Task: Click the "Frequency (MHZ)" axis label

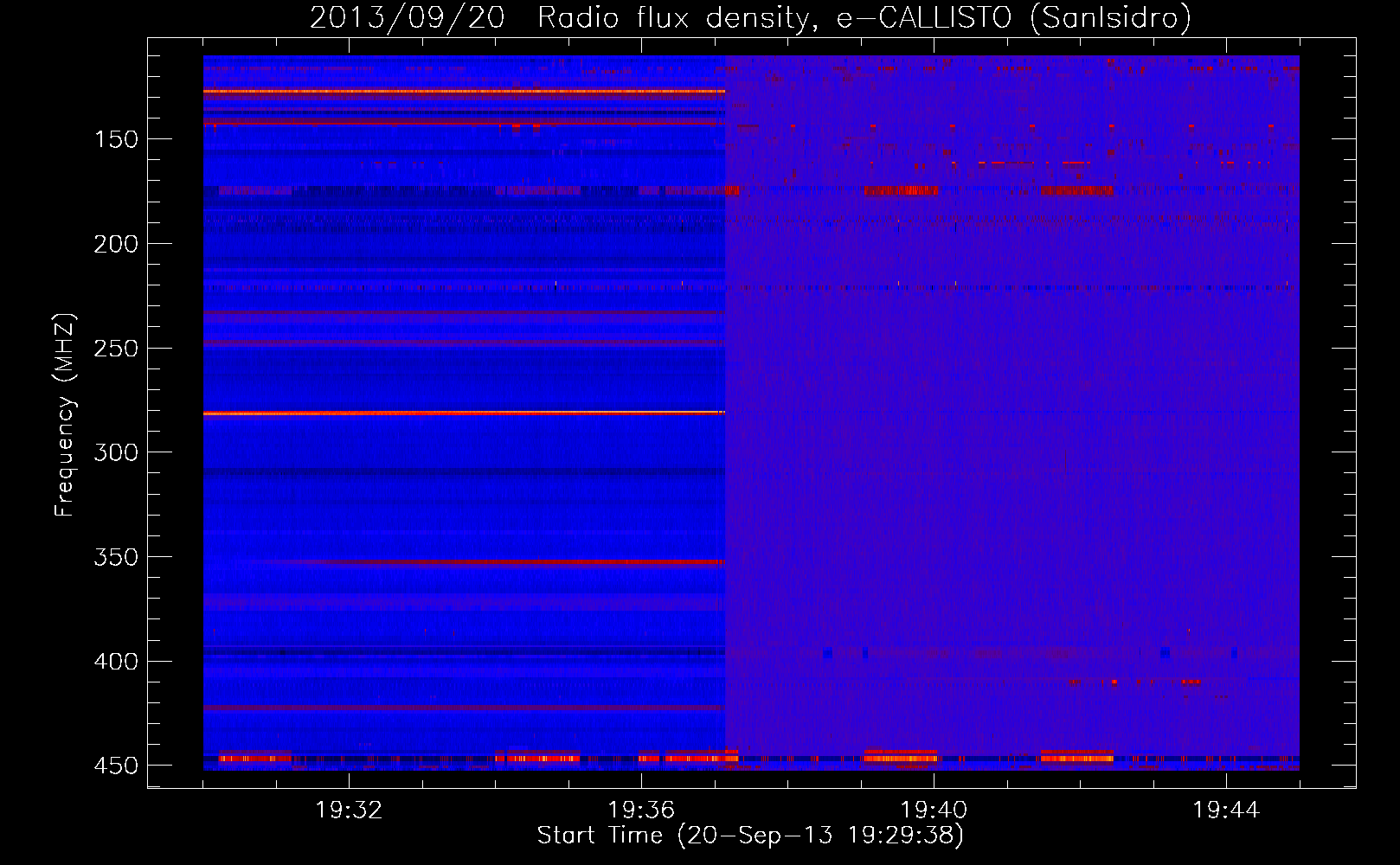Action: [65, 415]
